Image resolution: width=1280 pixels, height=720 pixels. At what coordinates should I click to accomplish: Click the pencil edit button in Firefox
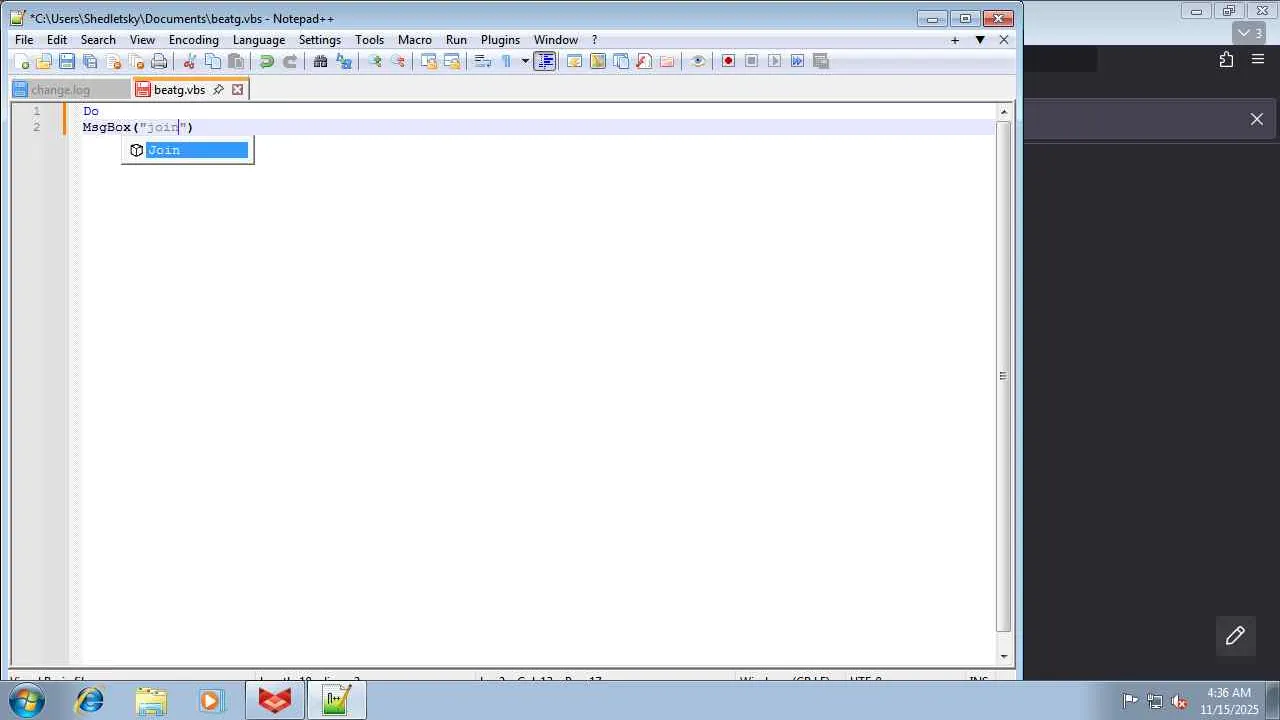click(1235, 636)
